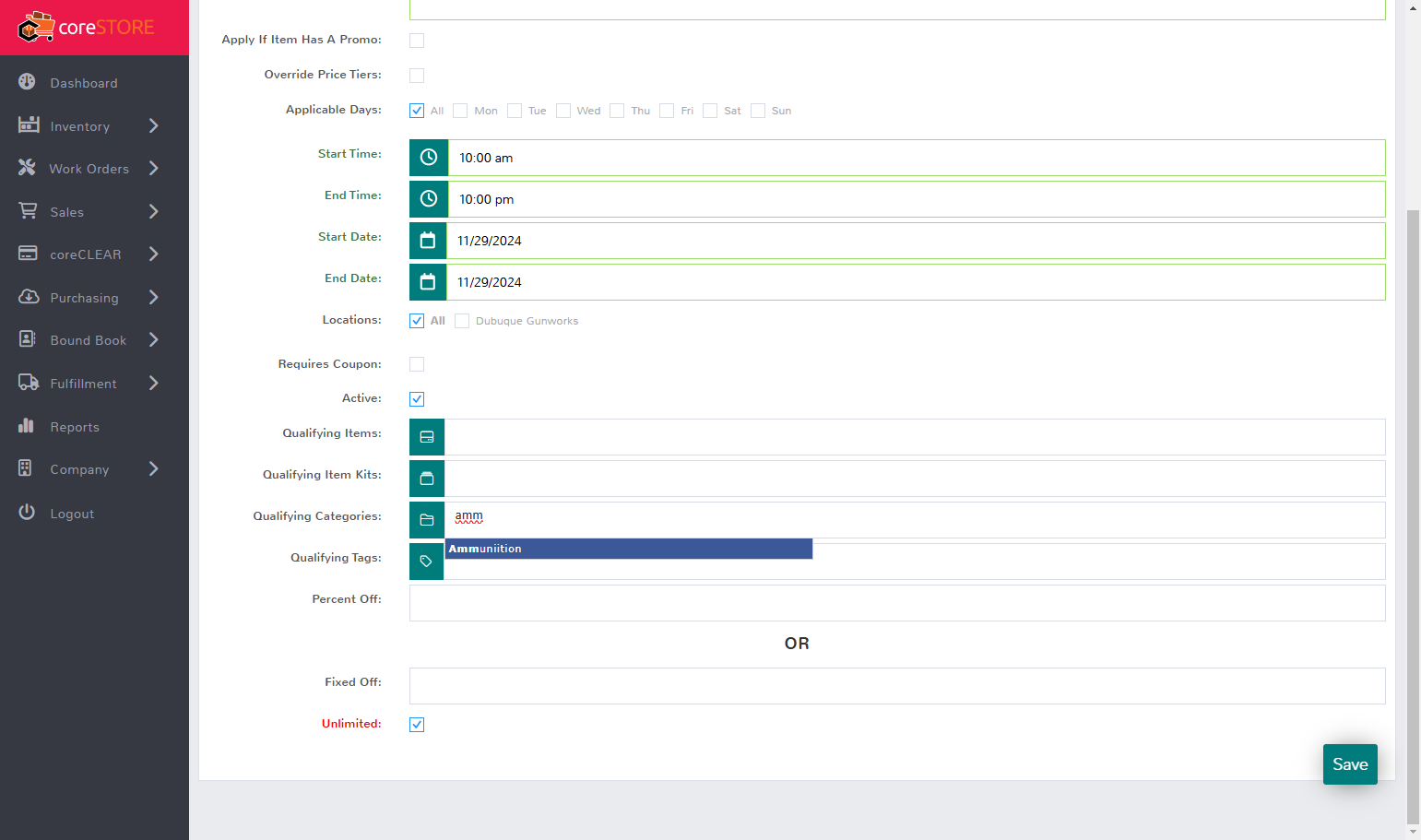Expand the Bound Book submenu chevron
1421x840 pixels.
coord(154,339)
